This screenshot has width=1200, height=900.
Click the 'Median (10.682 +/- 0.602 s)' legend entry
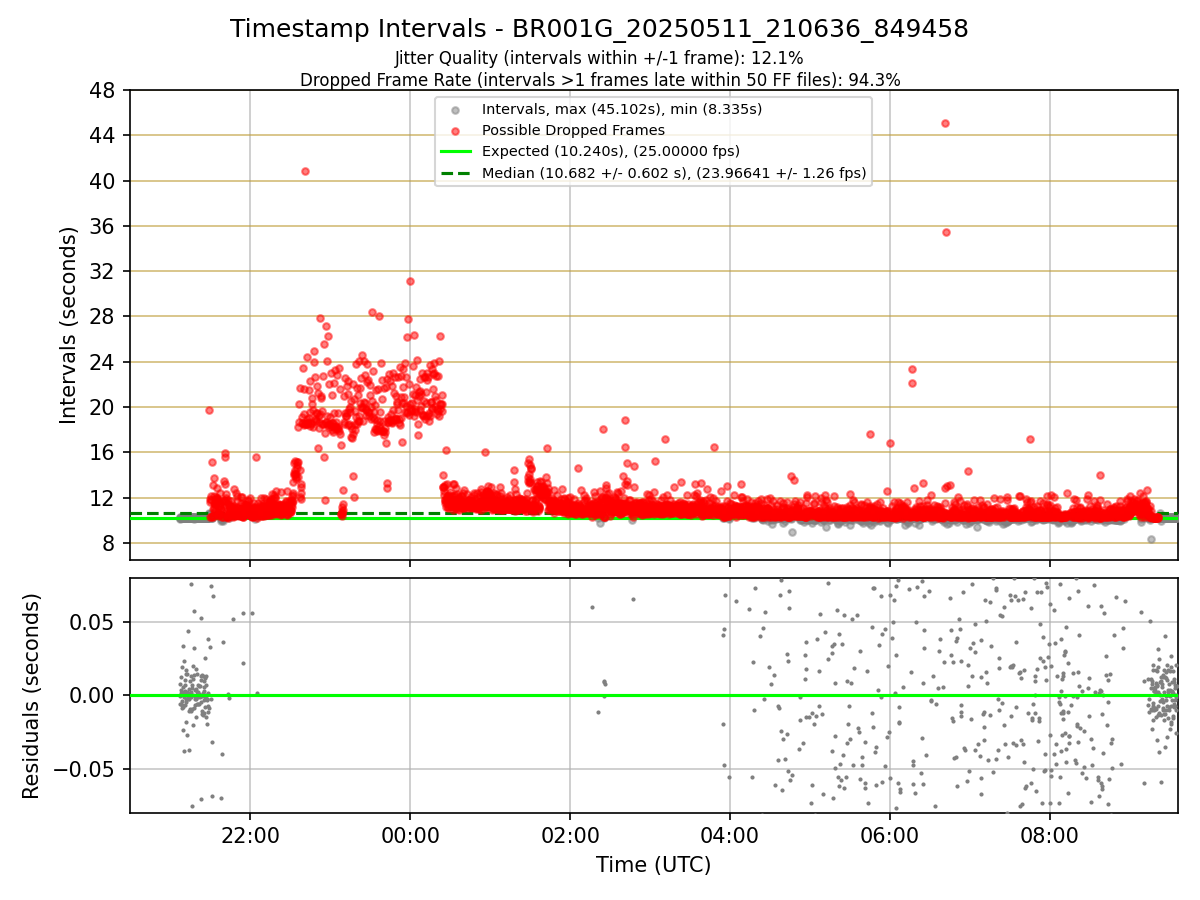[674, 173]
